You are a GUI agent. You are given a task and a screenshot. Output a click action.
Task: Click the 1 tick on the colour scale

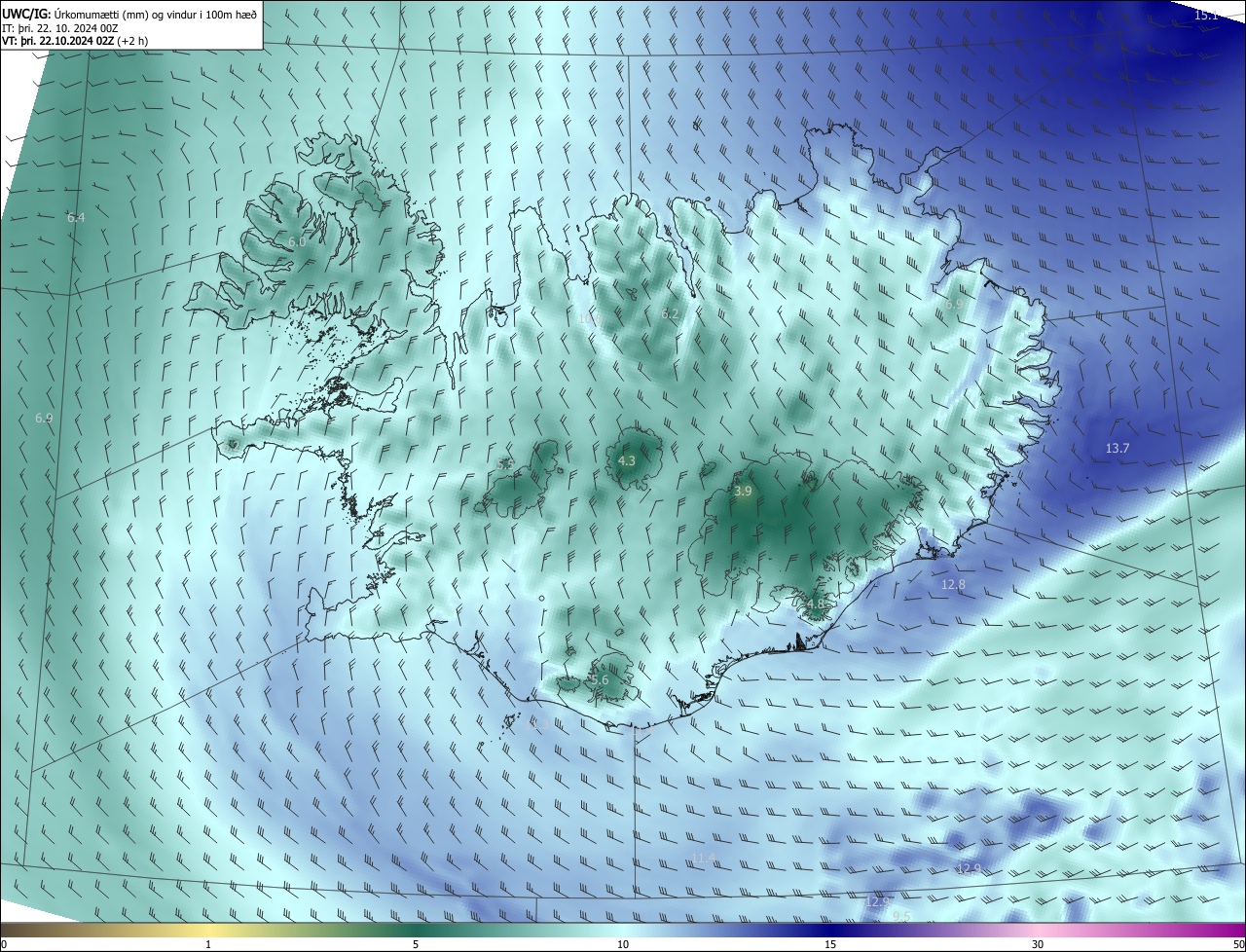coord(208,944)
